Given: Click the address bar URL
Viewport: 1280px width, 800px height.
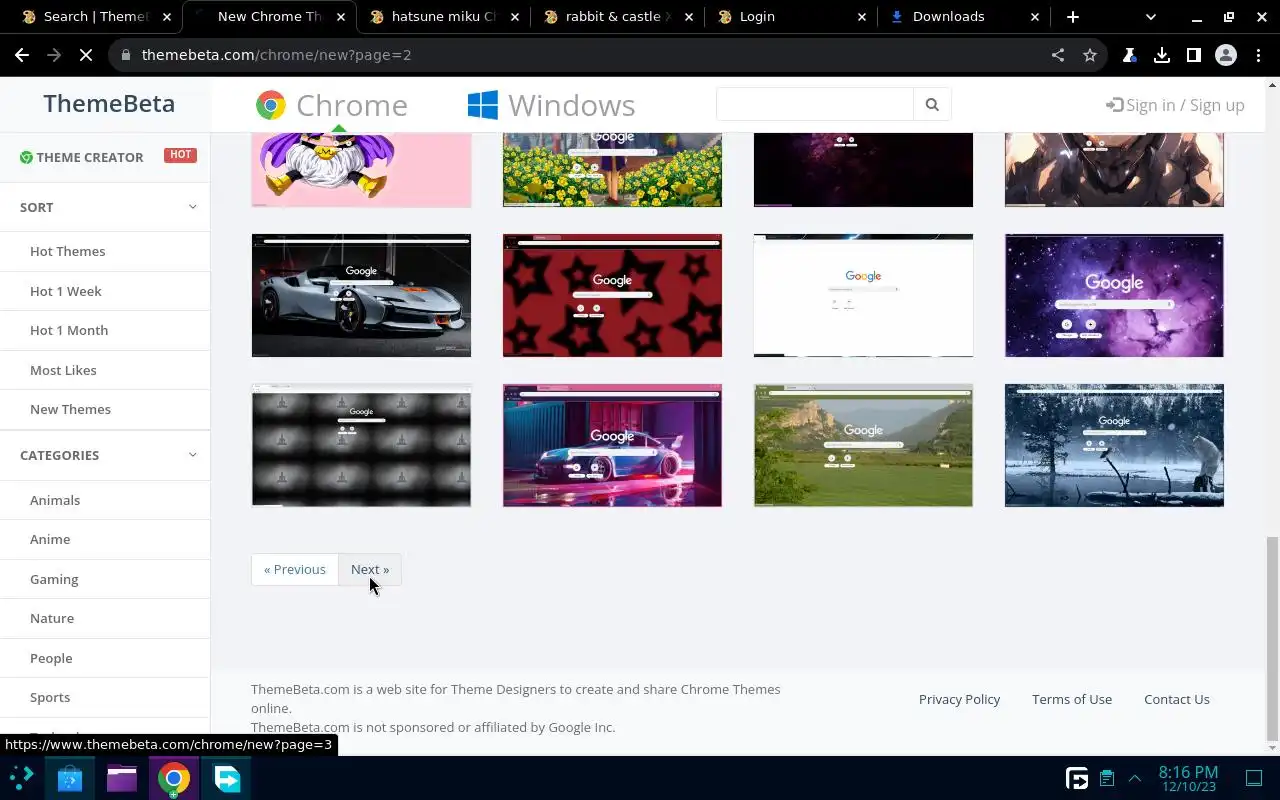Looking at the screenshot, I should click(x=277, y=55).
